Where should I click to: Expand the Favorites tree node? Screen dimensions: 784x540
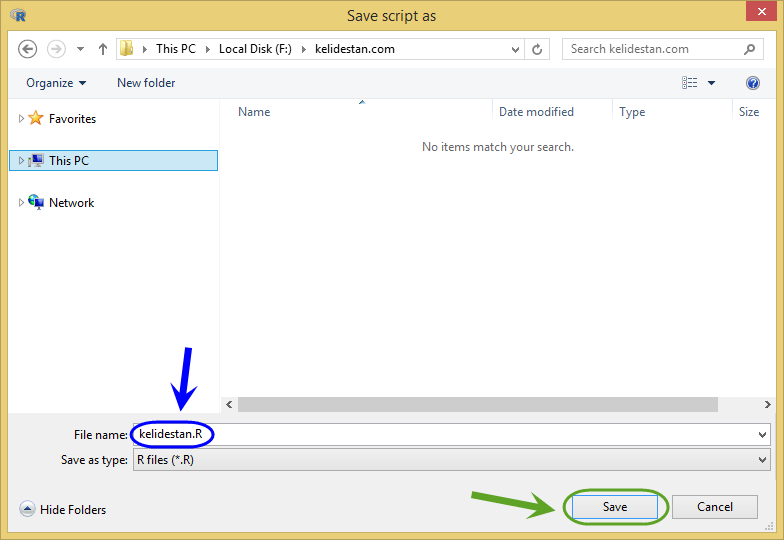tap(21, 118)
